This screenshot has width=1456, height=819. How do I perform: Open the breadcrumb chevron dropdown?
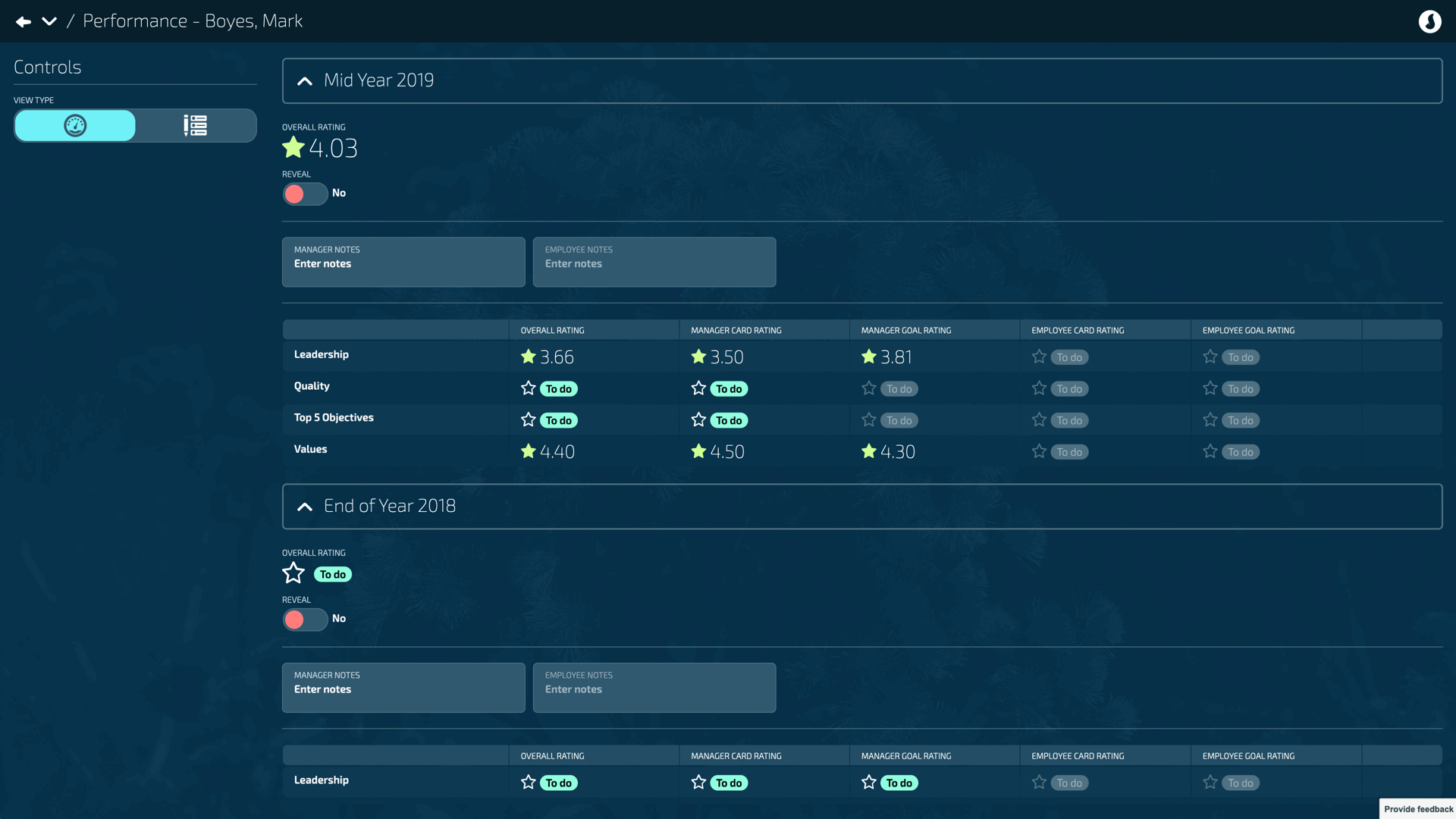pyautogui.click(x=49, y=21)
